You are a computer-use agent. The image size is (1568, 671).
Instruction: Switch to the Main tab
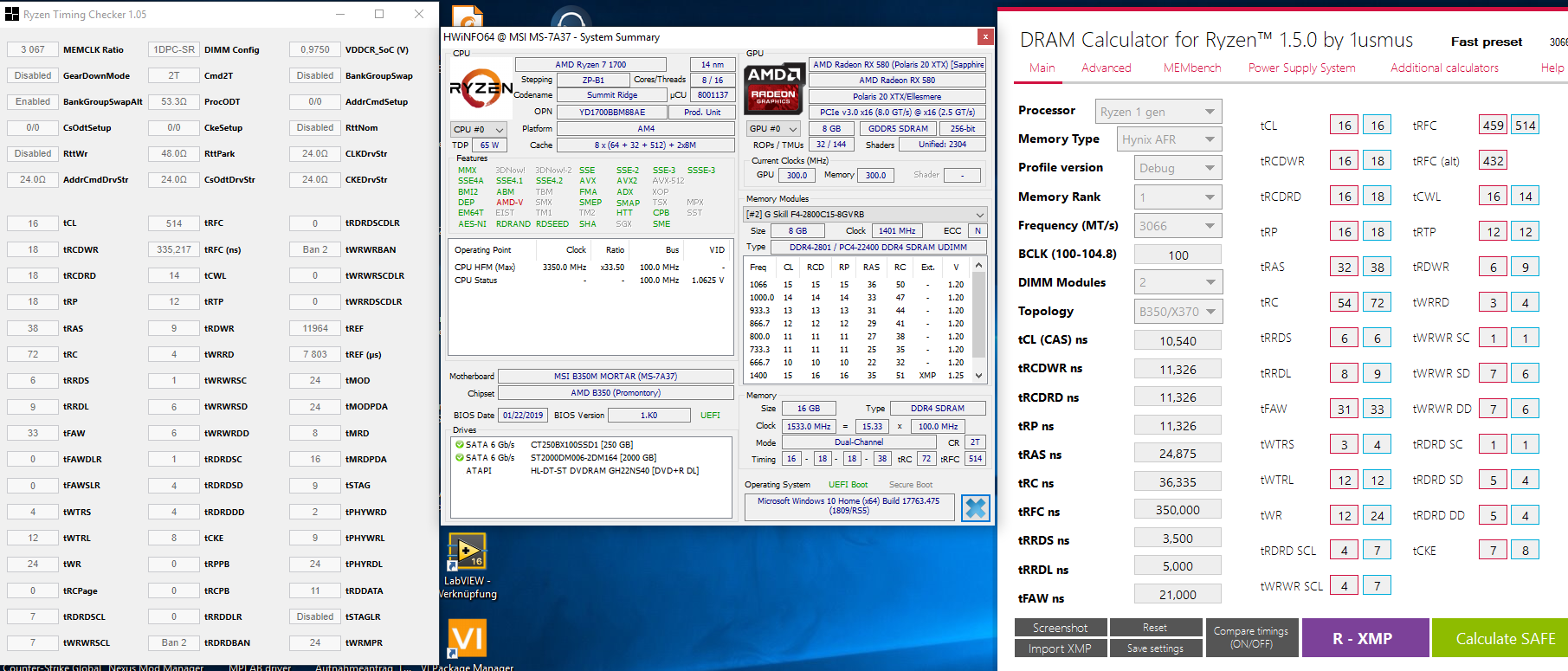click(x=1042, y=68)
